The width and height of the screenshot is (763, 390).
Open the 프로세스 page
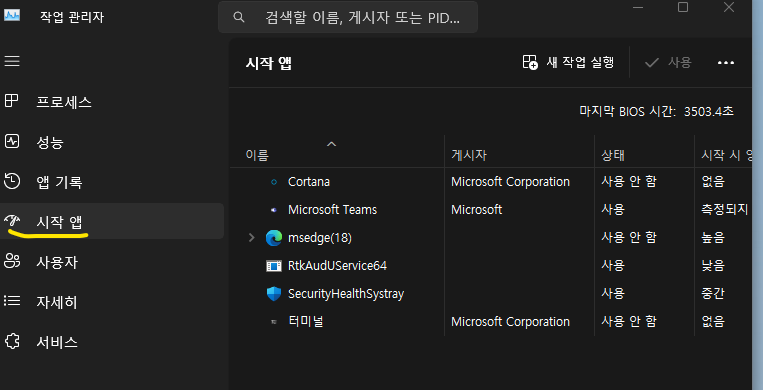(x=112, y=102)
